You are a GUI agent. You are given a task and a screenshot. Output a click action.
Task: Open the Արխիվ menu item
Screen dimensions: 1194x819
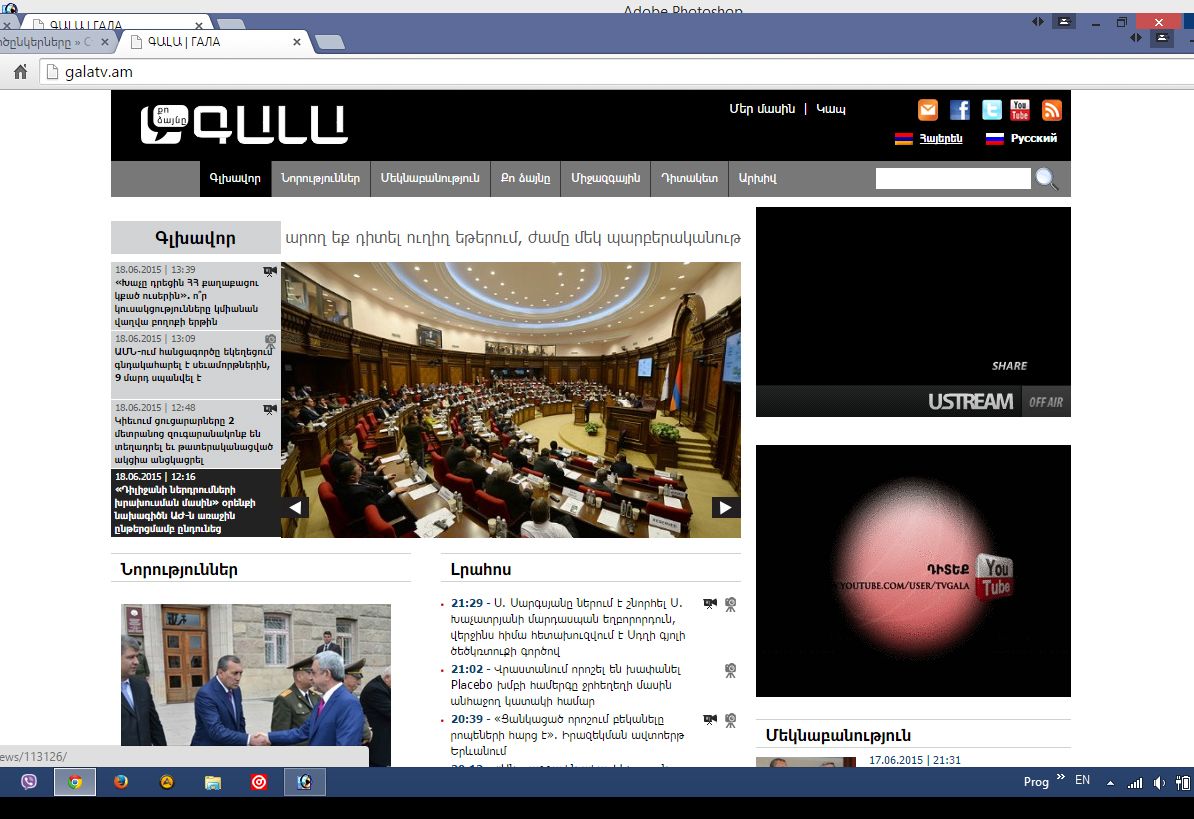758,179
